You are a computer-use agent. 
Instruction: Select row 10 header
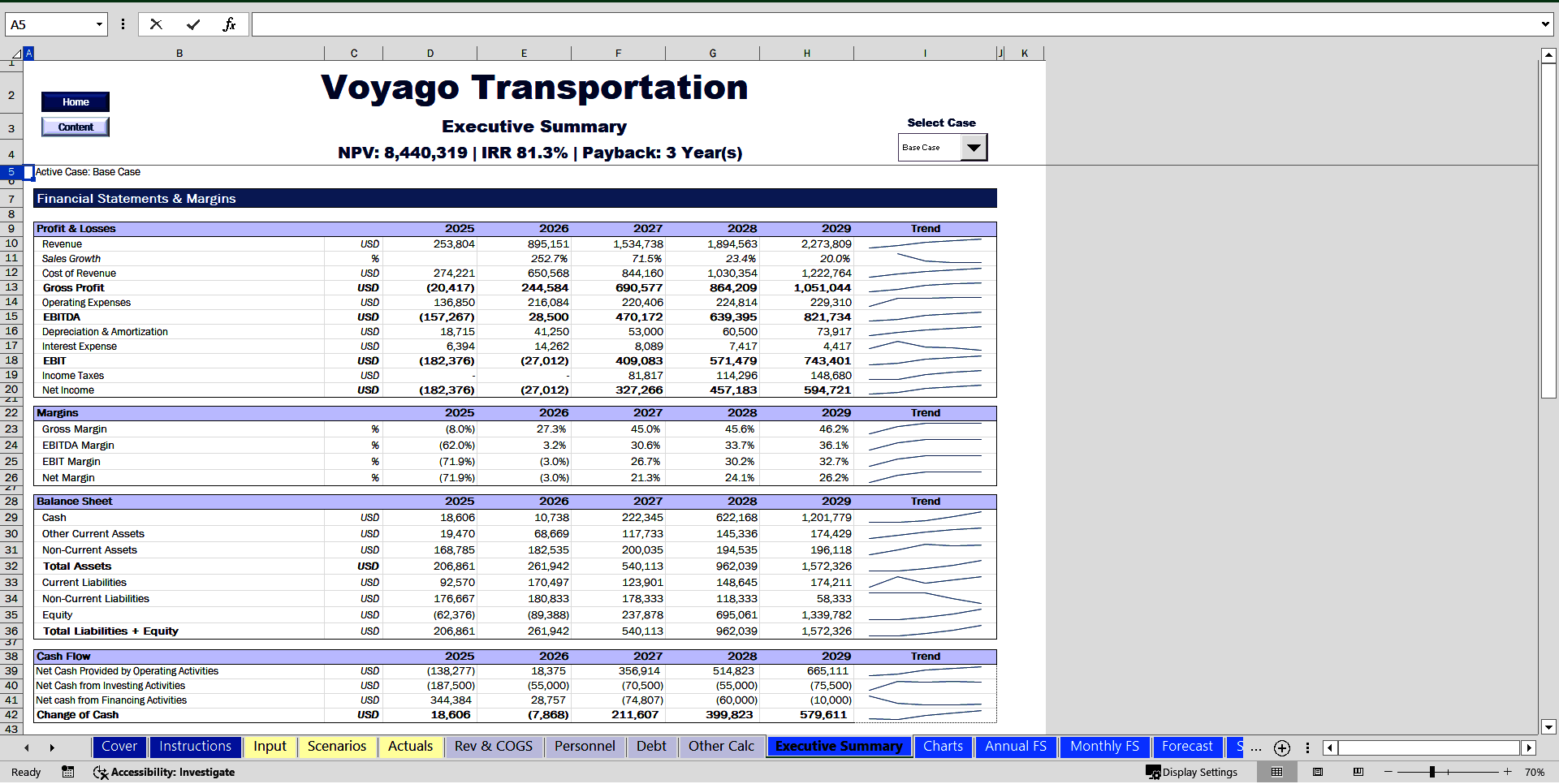click(x=11, y=243)
